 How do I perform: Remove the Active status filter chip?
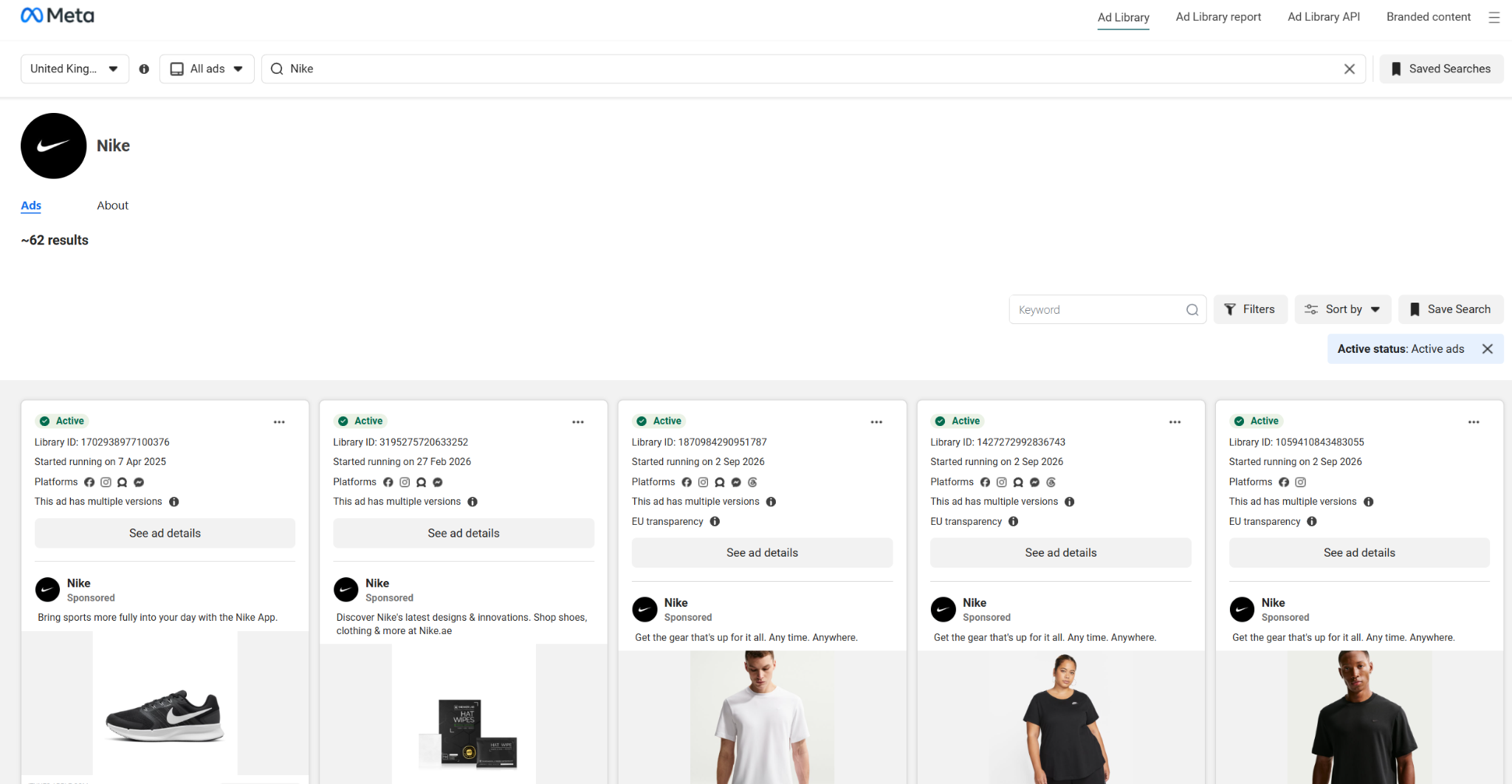pyautogui.click(x=1488, y=349)
